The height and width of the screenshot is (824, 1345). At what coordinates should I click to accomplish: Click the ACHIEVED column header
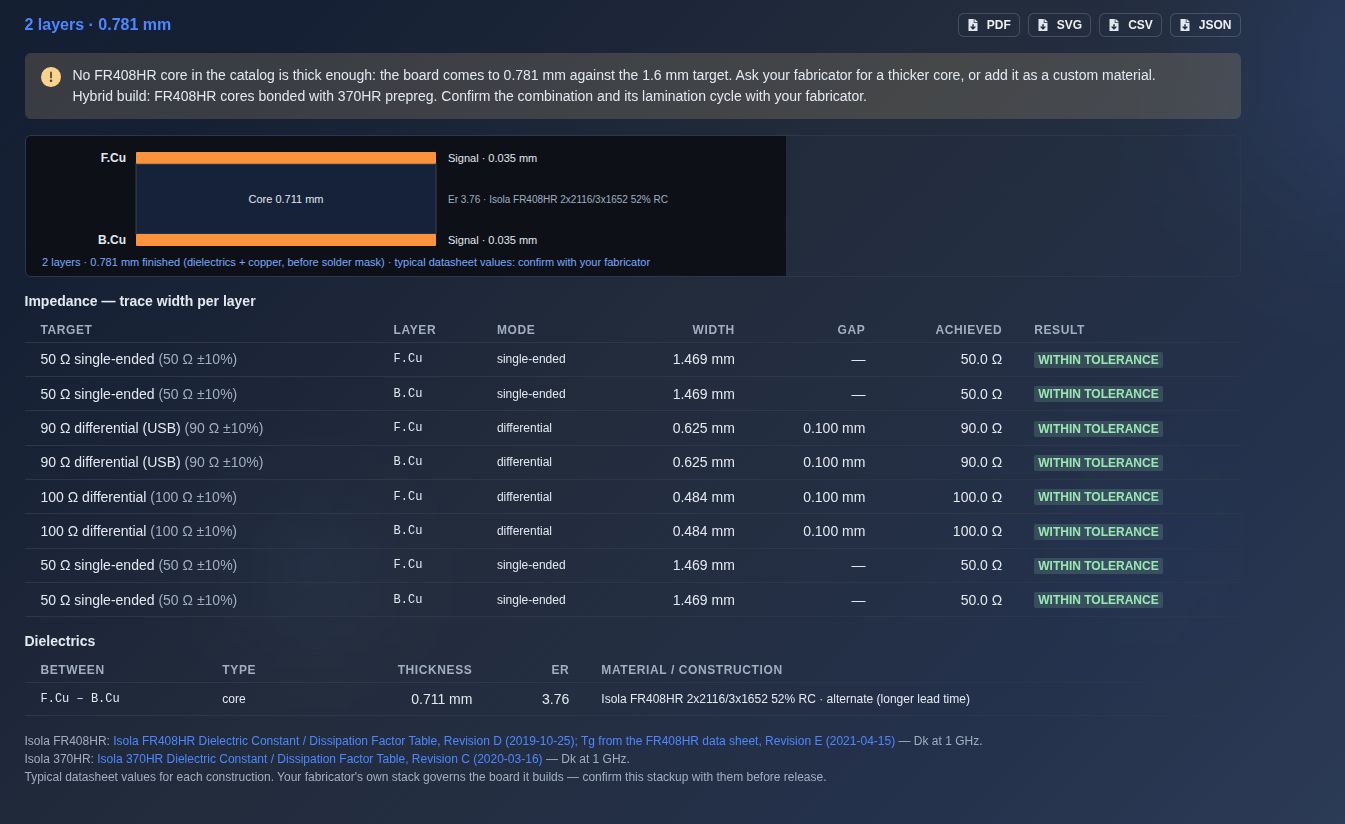pyautogui.click(x=968, y=330)
